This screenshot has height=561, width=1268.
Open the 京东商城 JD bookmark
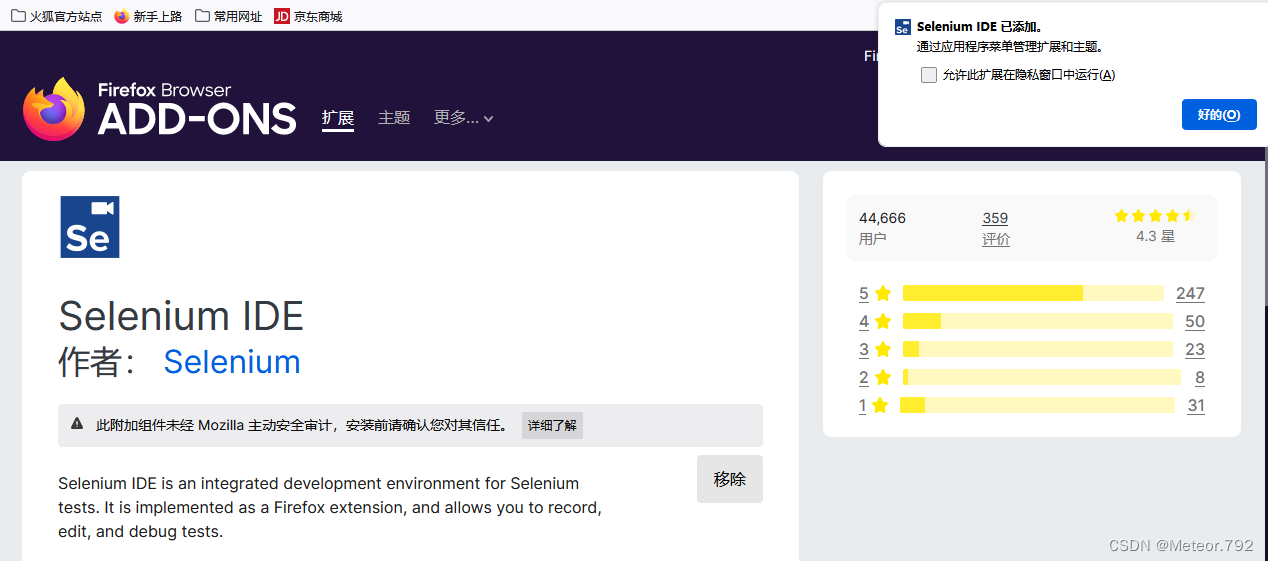click(x=308, y=16)
